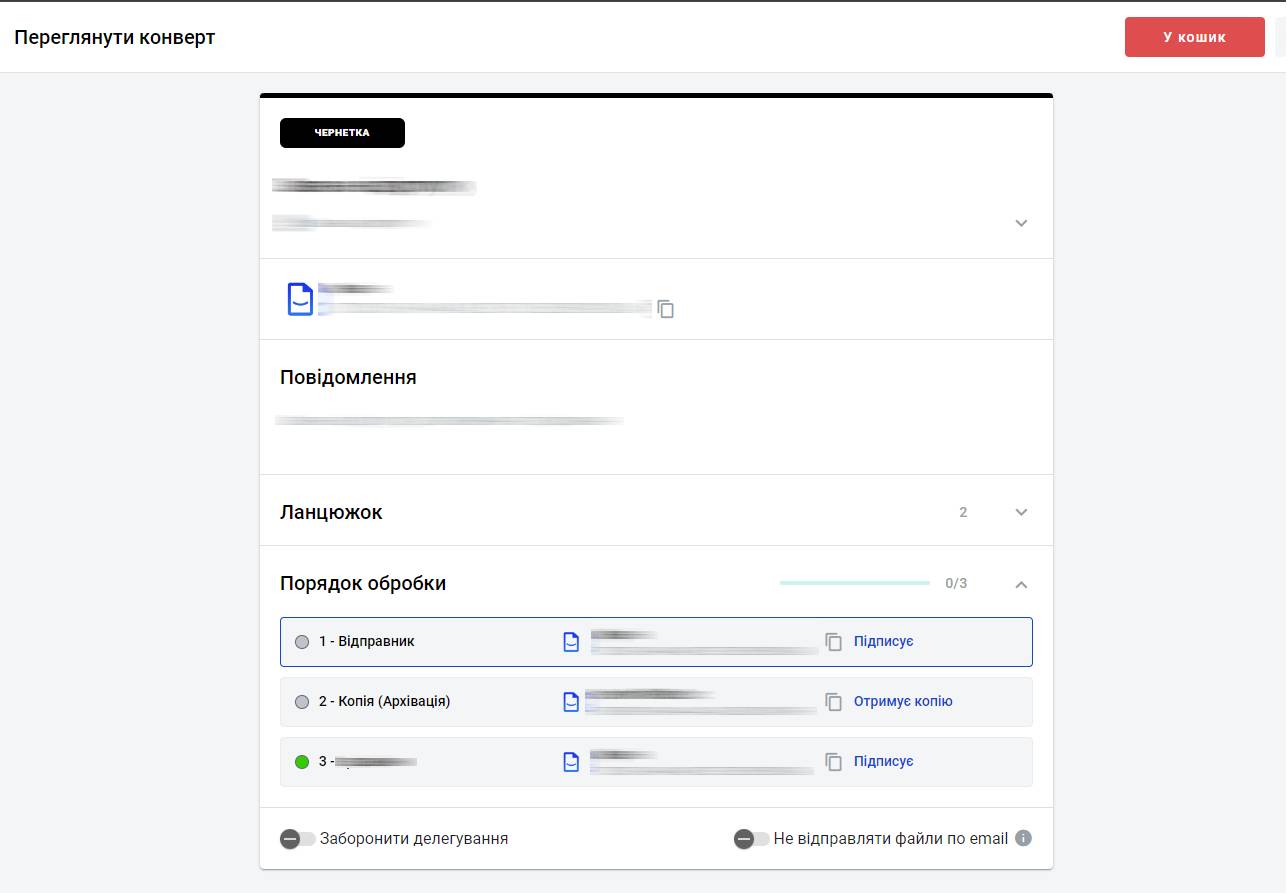The width and height of the screenshot is (1287, 893).
Task: Click the grey status dot in the "2 - Копія (Архівація)" row
Action: click(302, 702)
